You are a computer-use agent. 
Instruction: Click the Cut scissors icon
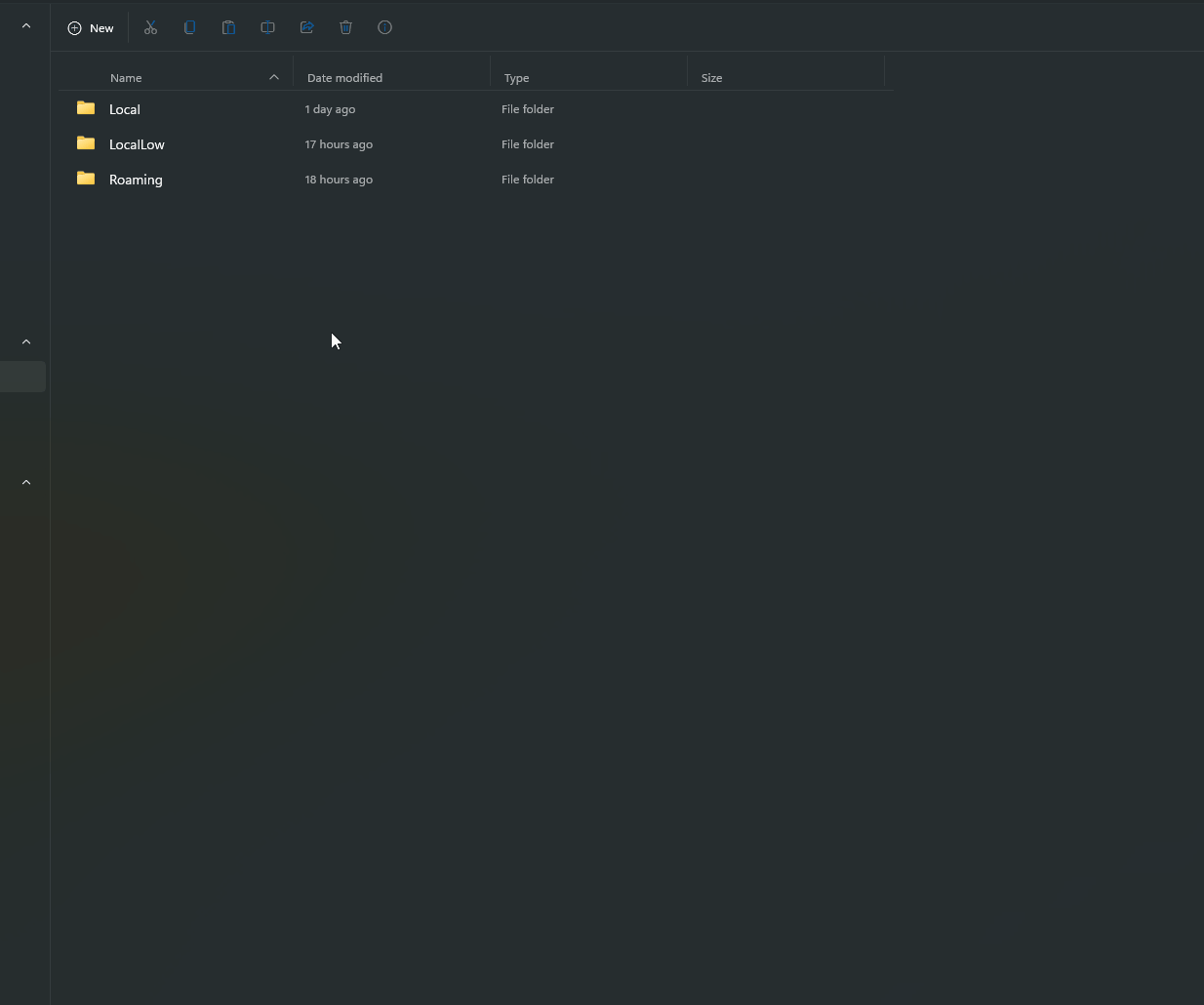coord(150,28)
